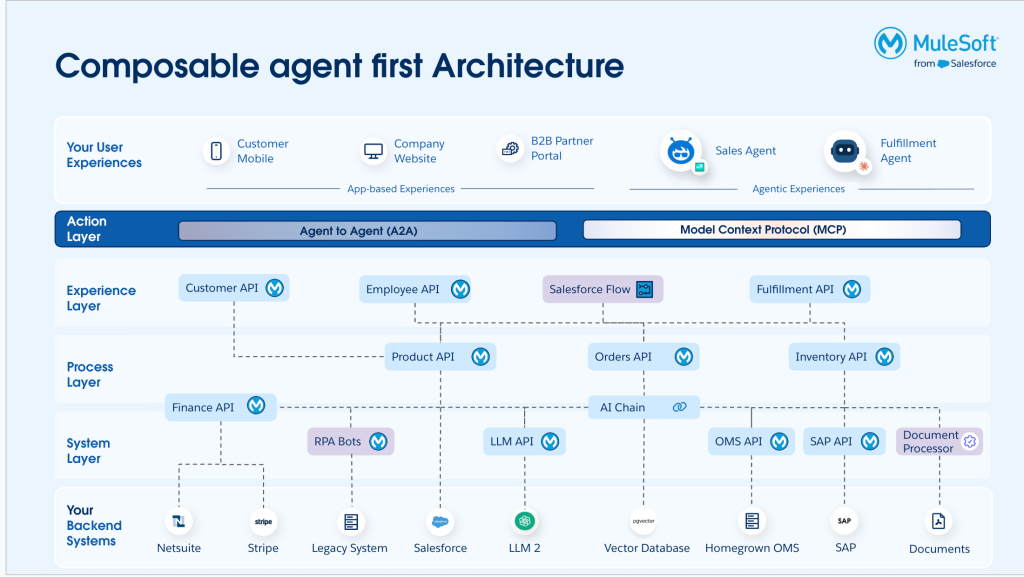This screenshot has height=577, width=1024.
Task: Click the MuleSoft icon on Orders API
Action: tap(684, 357)
